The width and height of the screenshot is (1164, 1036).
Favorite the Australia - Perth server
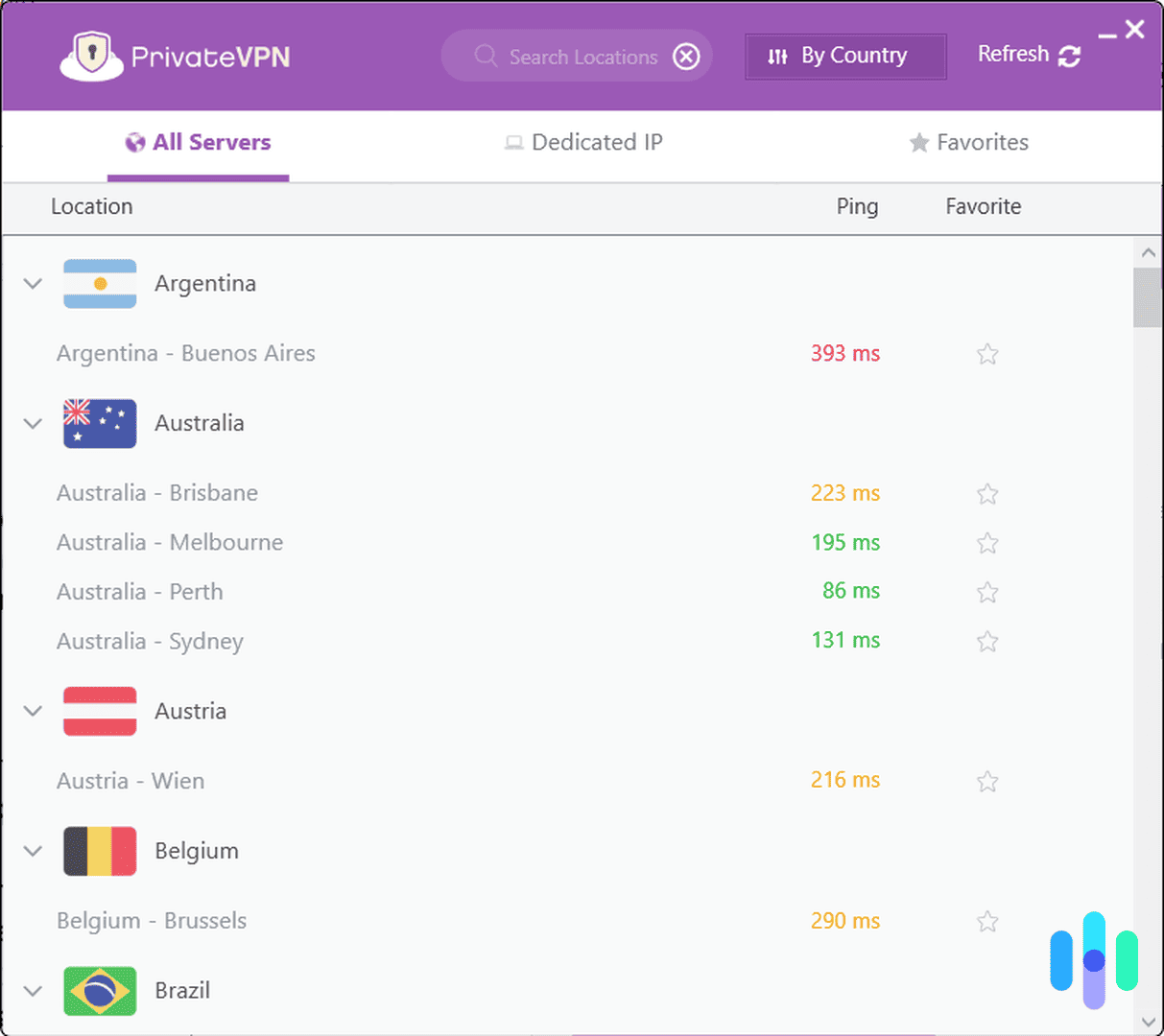click(x=987, y=592)
